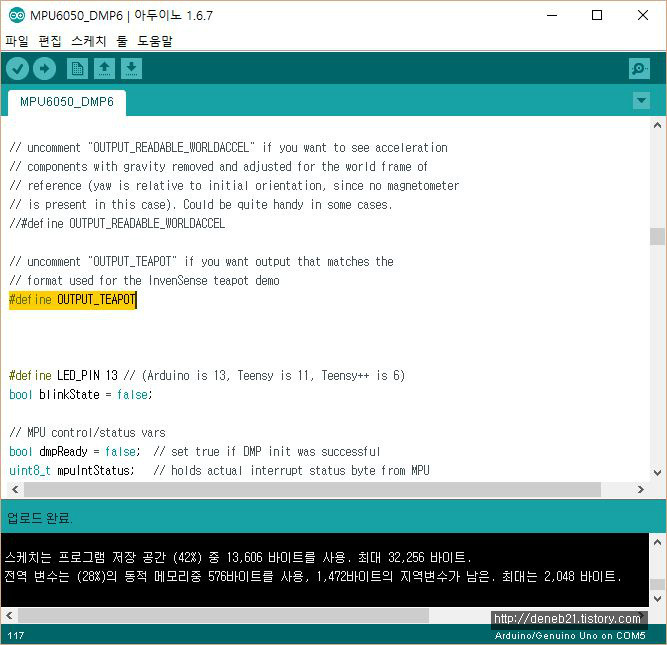Click line number 117 in status bar
Screen dimensions: 667x645
16,635
